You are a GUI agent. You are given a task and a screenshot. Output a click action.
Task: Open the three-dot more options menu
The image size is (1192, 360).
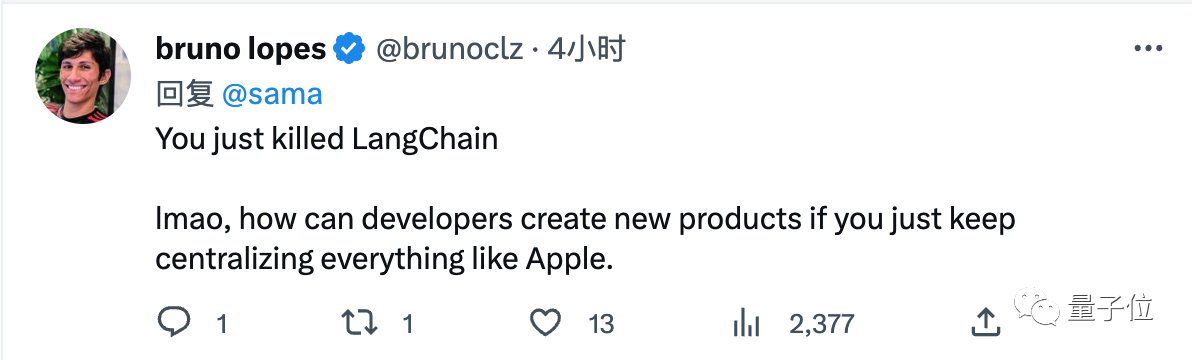click(x=1148, y=49)
